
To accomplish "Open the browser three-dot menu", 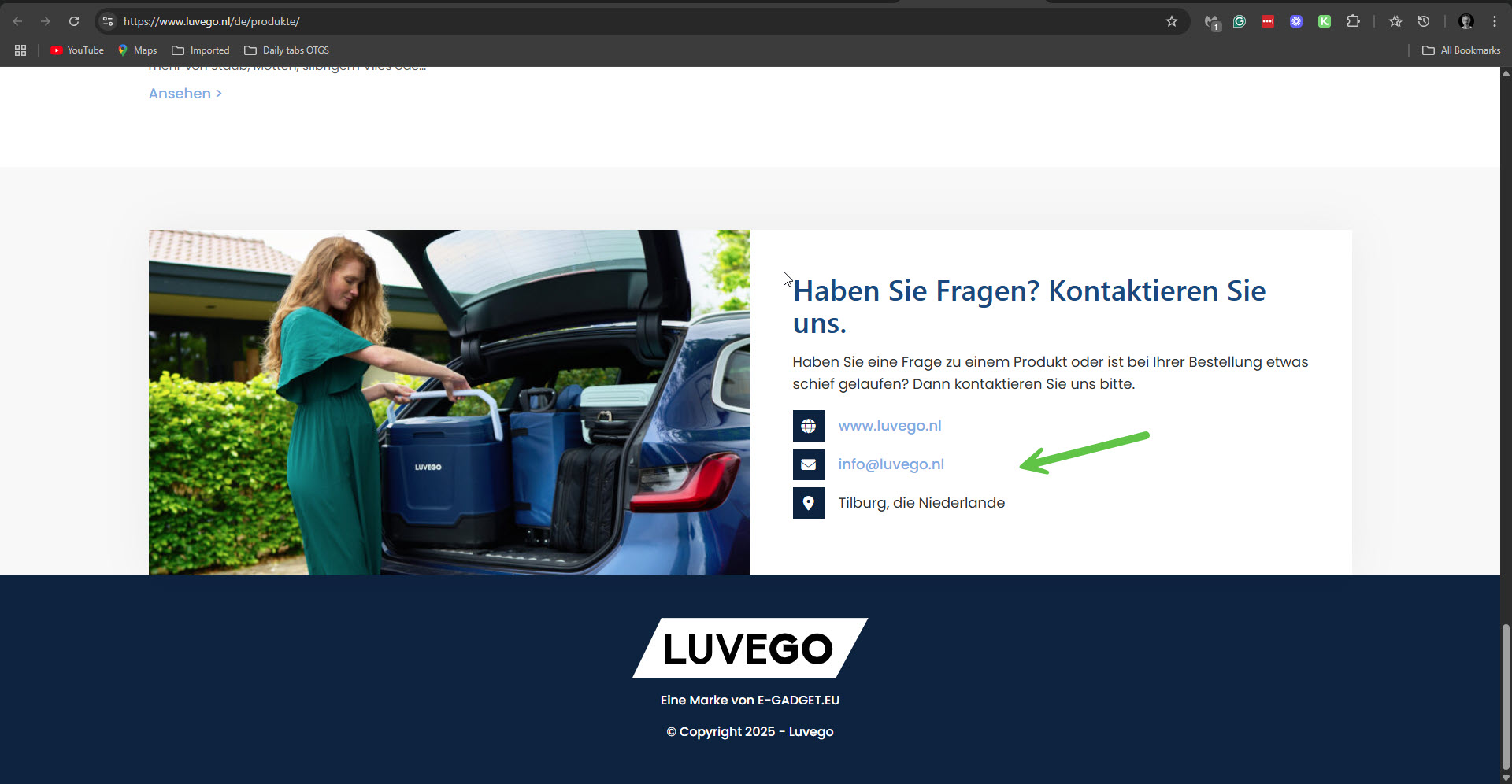I will tap(1495, 21).
